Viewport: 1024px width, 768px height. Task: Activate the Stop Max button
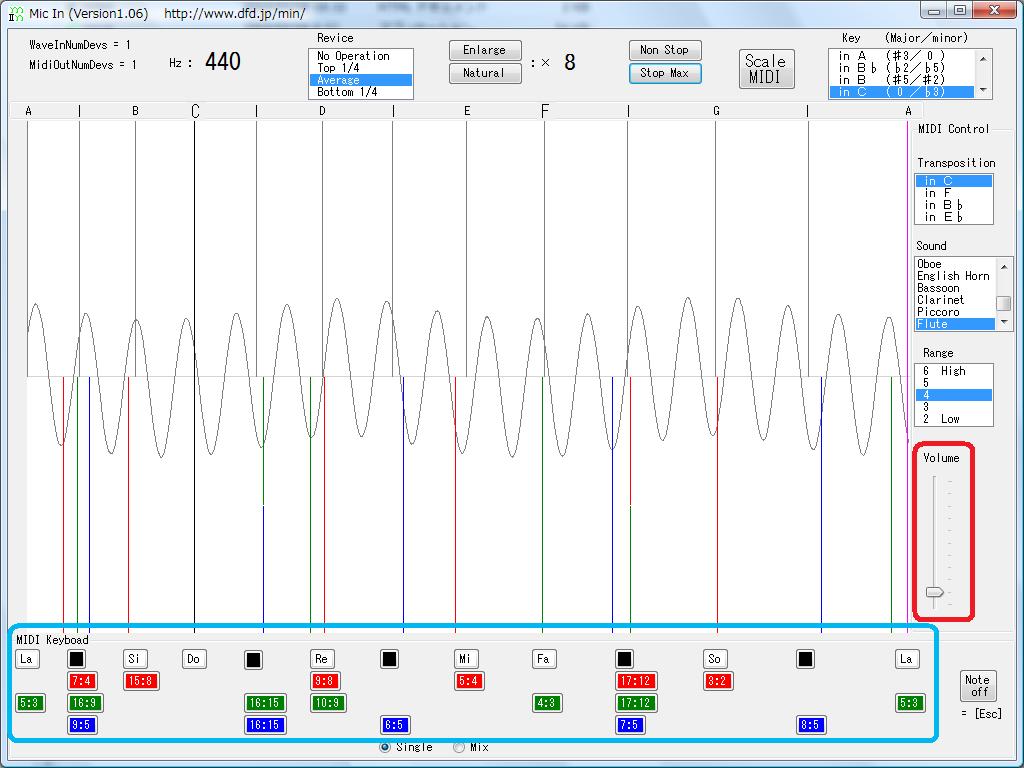(665, 73)
